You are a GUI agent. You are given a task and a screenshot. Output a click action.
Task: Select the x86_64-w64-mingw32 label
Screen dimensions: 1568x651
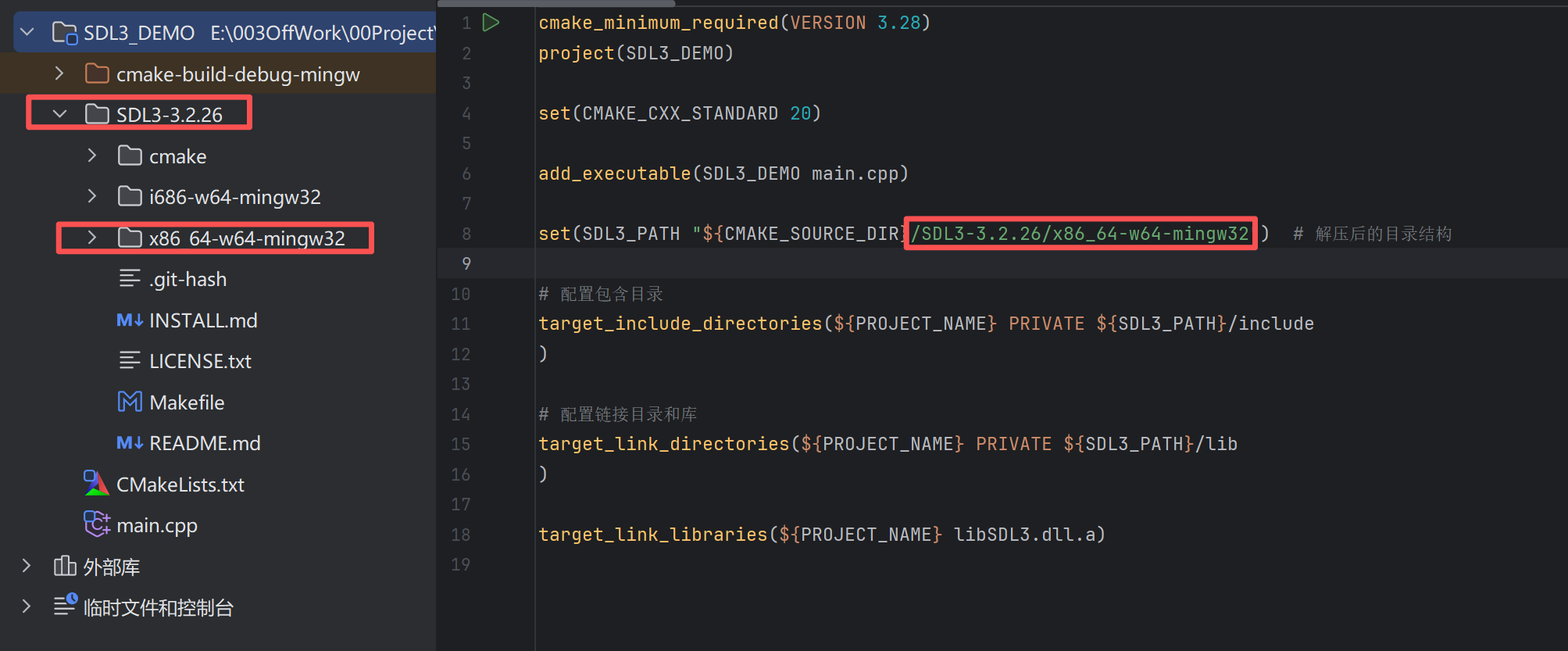247,238
